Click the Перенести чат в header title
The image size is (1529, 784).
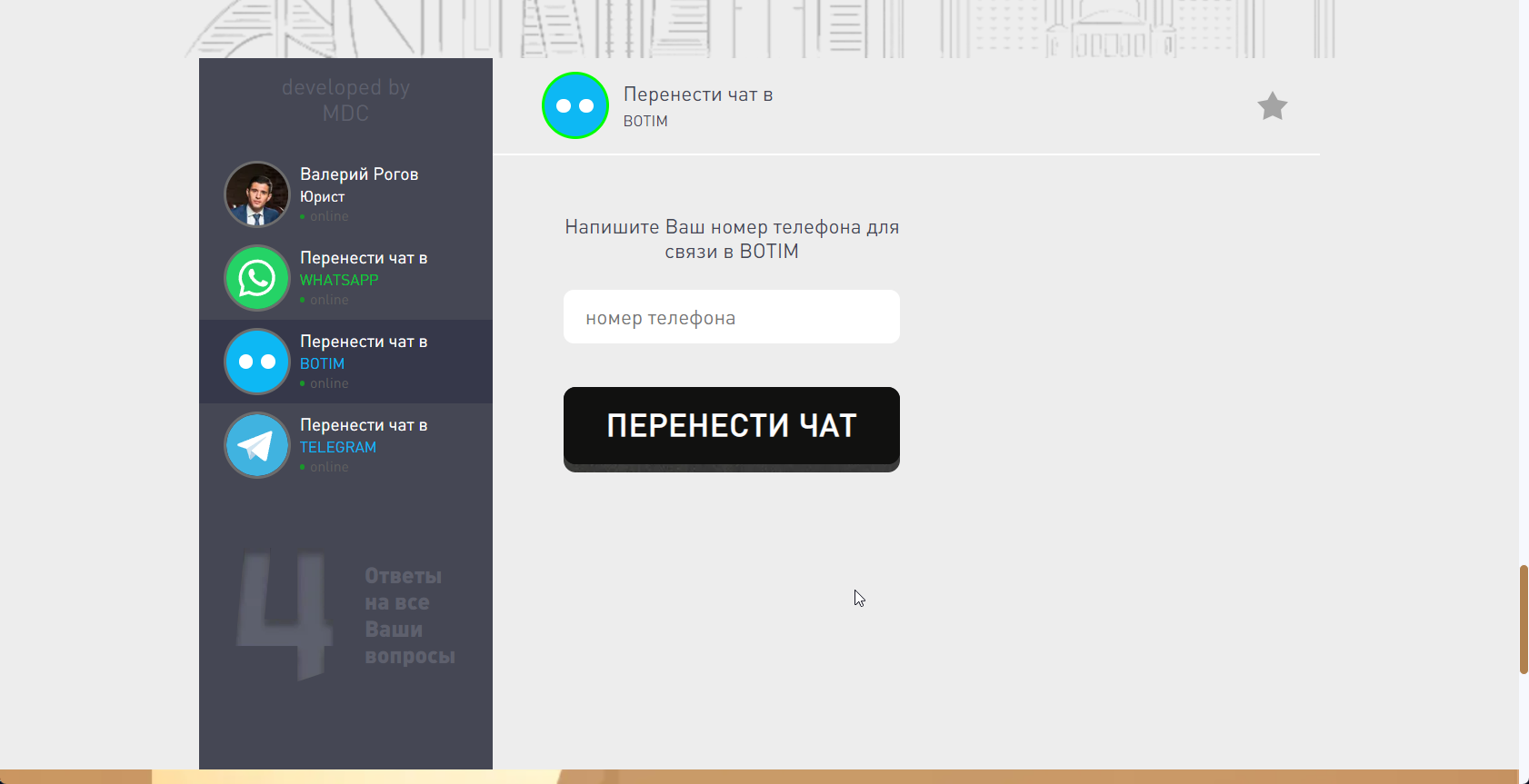click(698, 94)
